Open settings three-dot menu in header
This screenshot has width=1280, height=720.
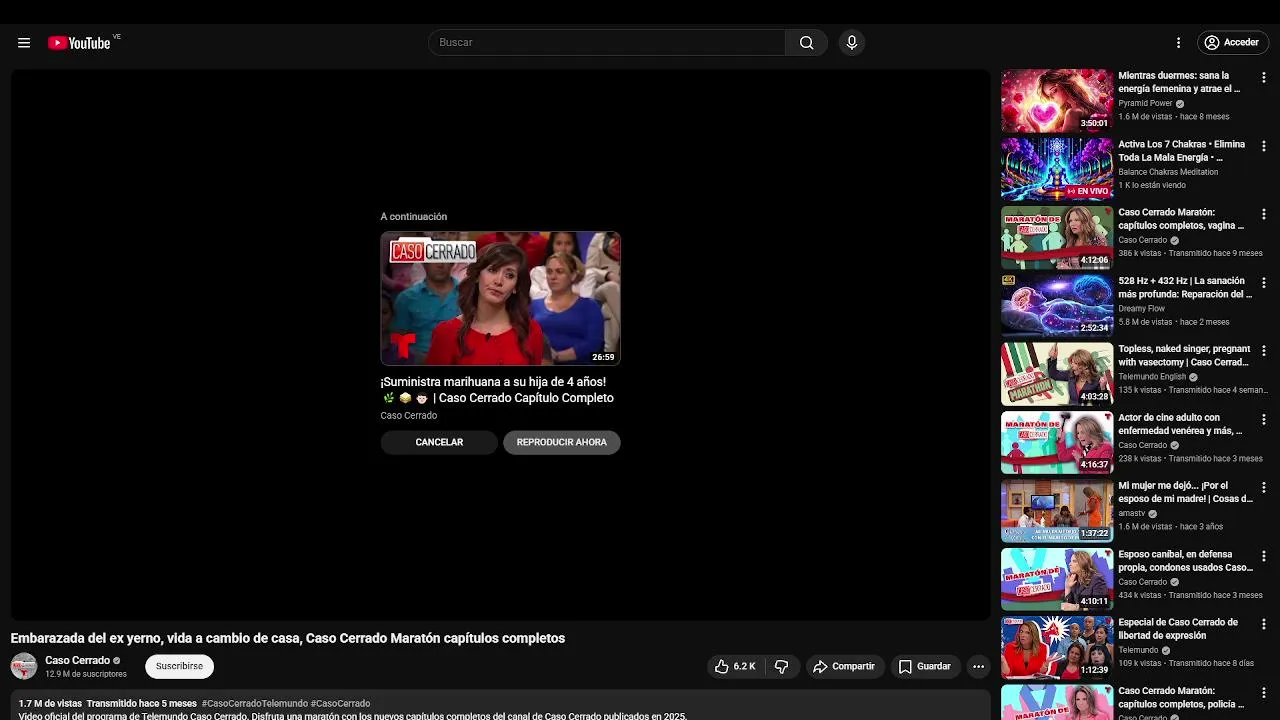click(x=1178, y=43)
